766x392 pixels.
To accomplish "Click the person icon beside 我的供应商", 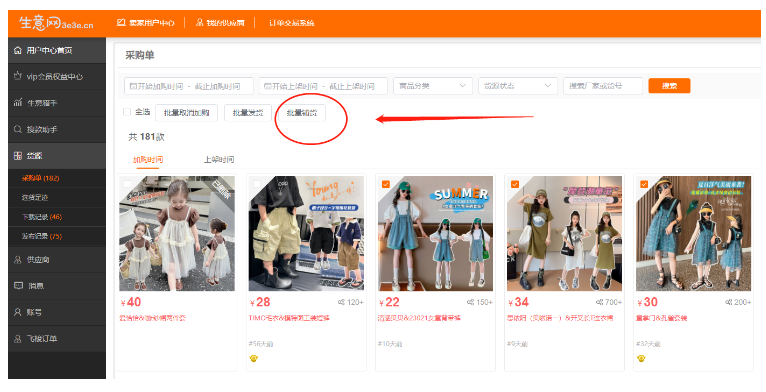I will tap(200, 22).
